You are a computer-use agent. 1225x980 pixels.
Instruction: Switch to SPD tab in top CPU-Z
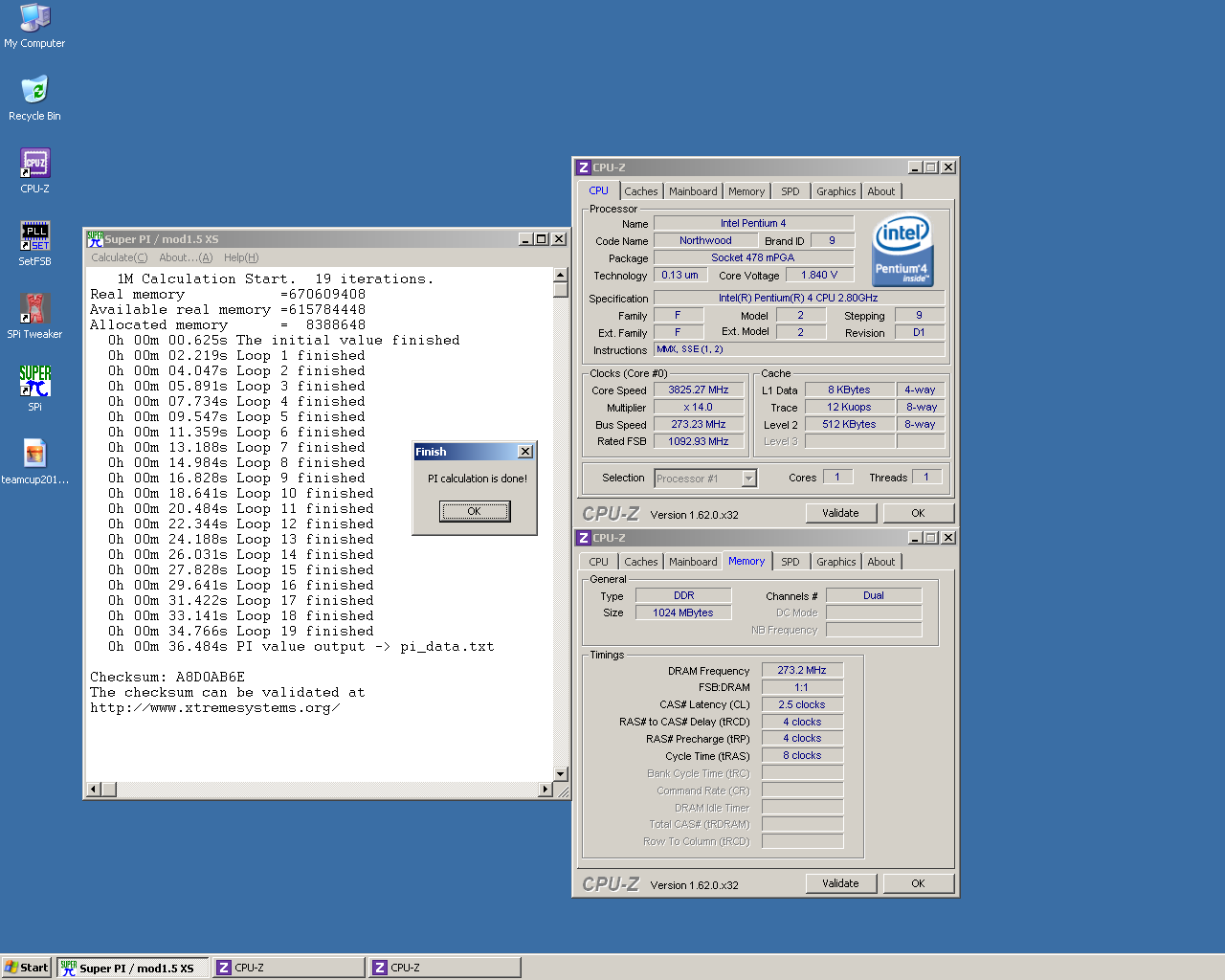pos(791,191)
